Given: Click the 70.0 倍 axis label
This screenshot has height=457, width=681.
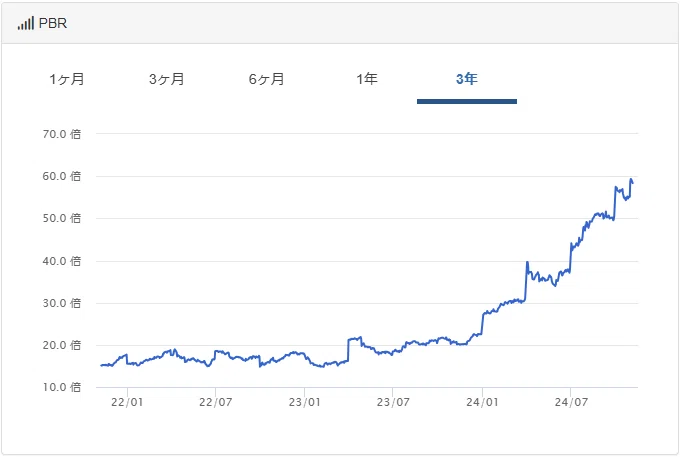Looking at the screenshot, I should [62, 134].
